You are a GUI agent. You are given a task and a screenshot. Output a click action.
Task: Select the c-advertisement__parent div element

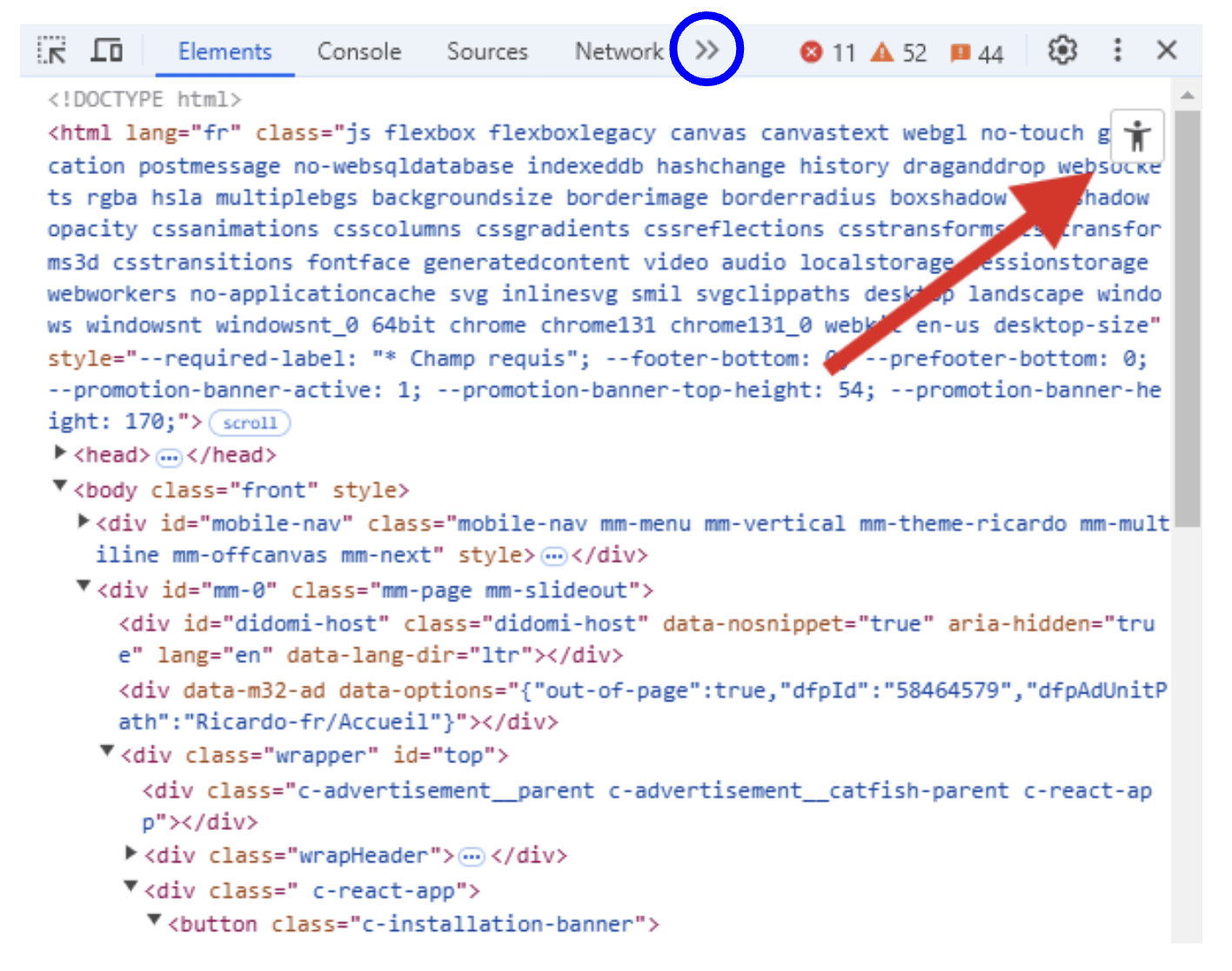[648, 807]
